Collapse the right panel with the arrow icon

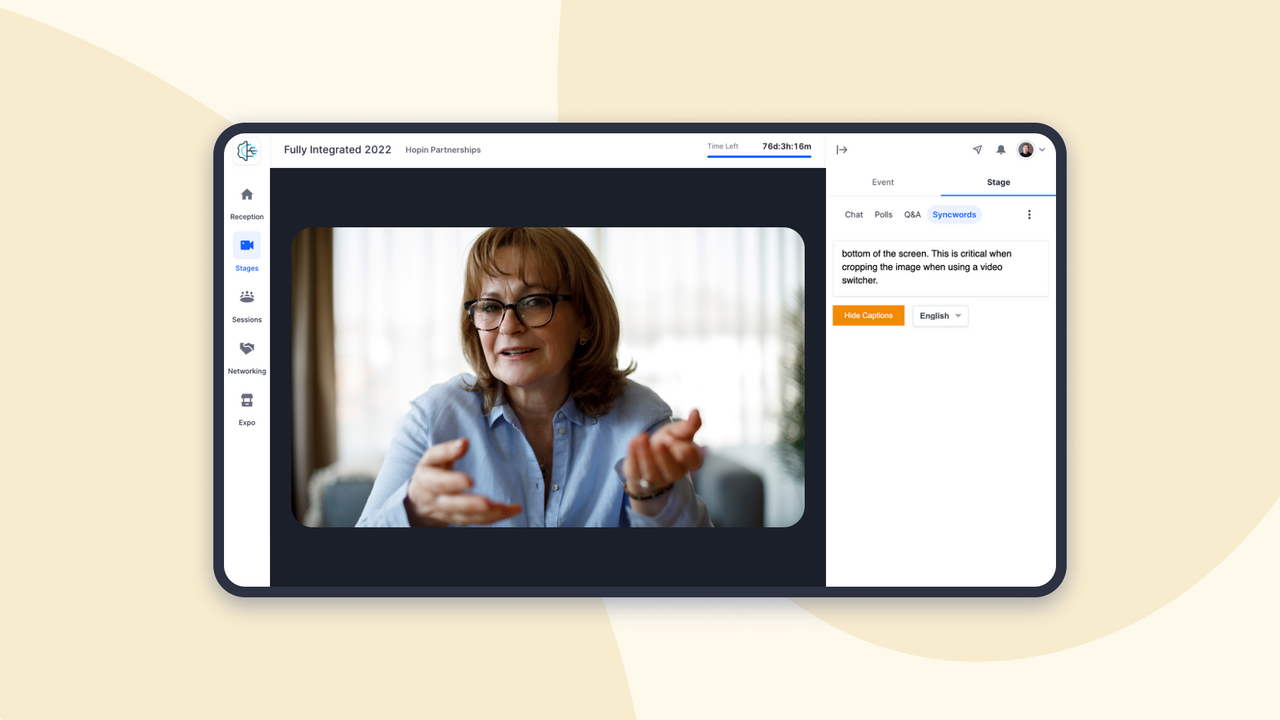click(x=842, y=149)
